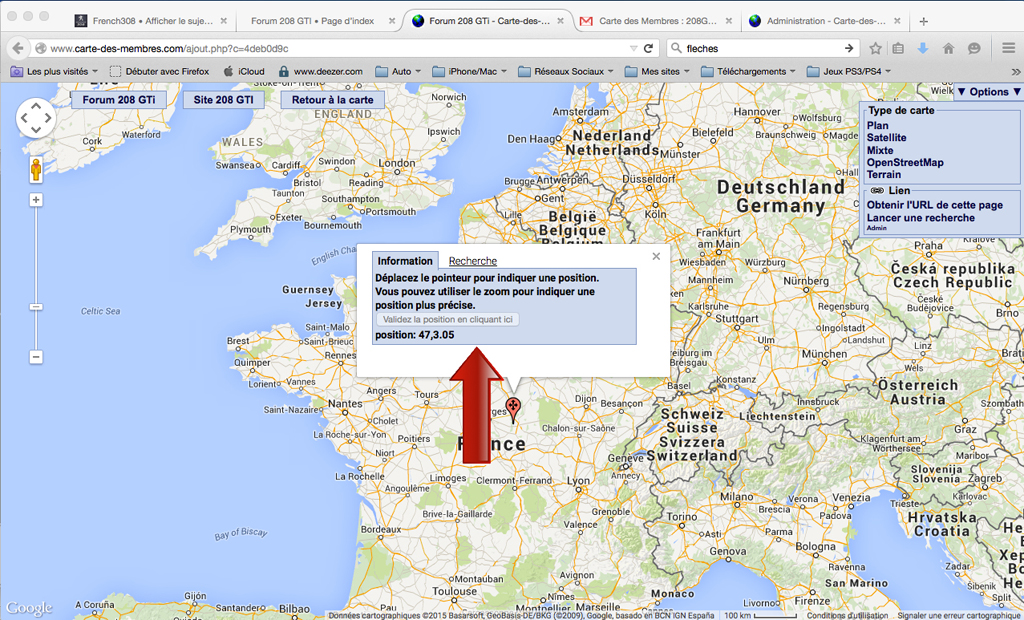Expand the Options panel toggle

(x=989, y=92)
